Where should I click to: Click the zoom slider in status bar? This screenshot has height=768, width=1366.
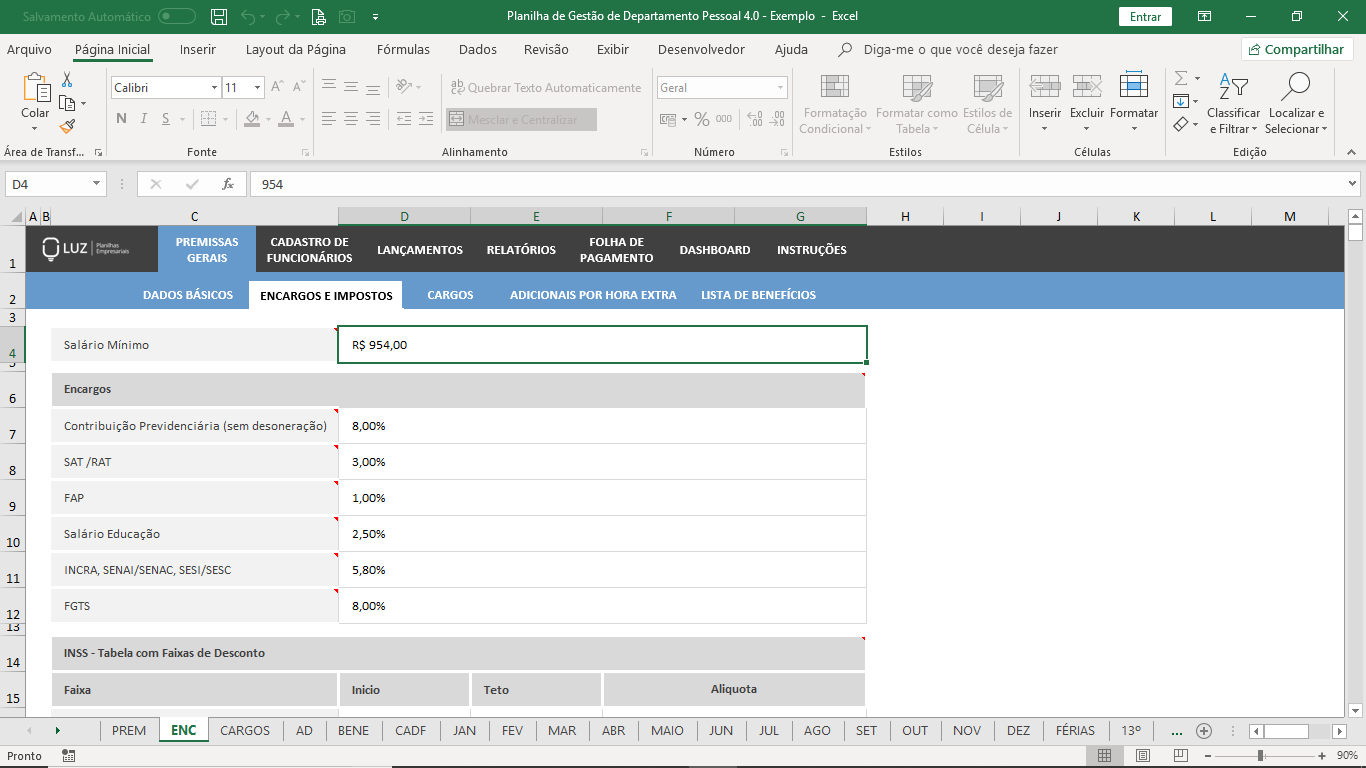[x=1261, y=755]
